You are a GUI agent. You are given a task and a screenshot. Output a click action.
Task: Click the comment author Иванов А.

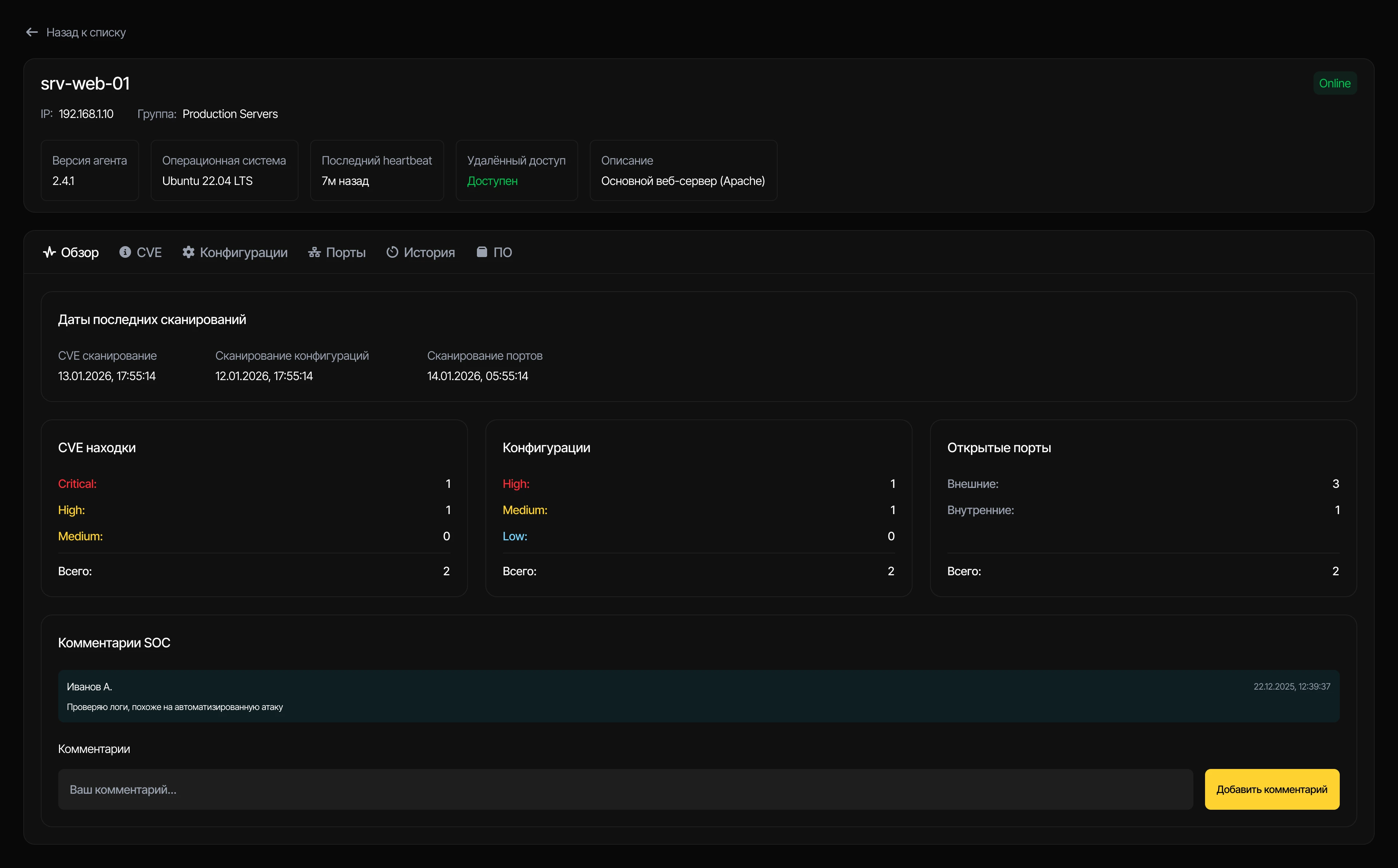click(90, 687)
